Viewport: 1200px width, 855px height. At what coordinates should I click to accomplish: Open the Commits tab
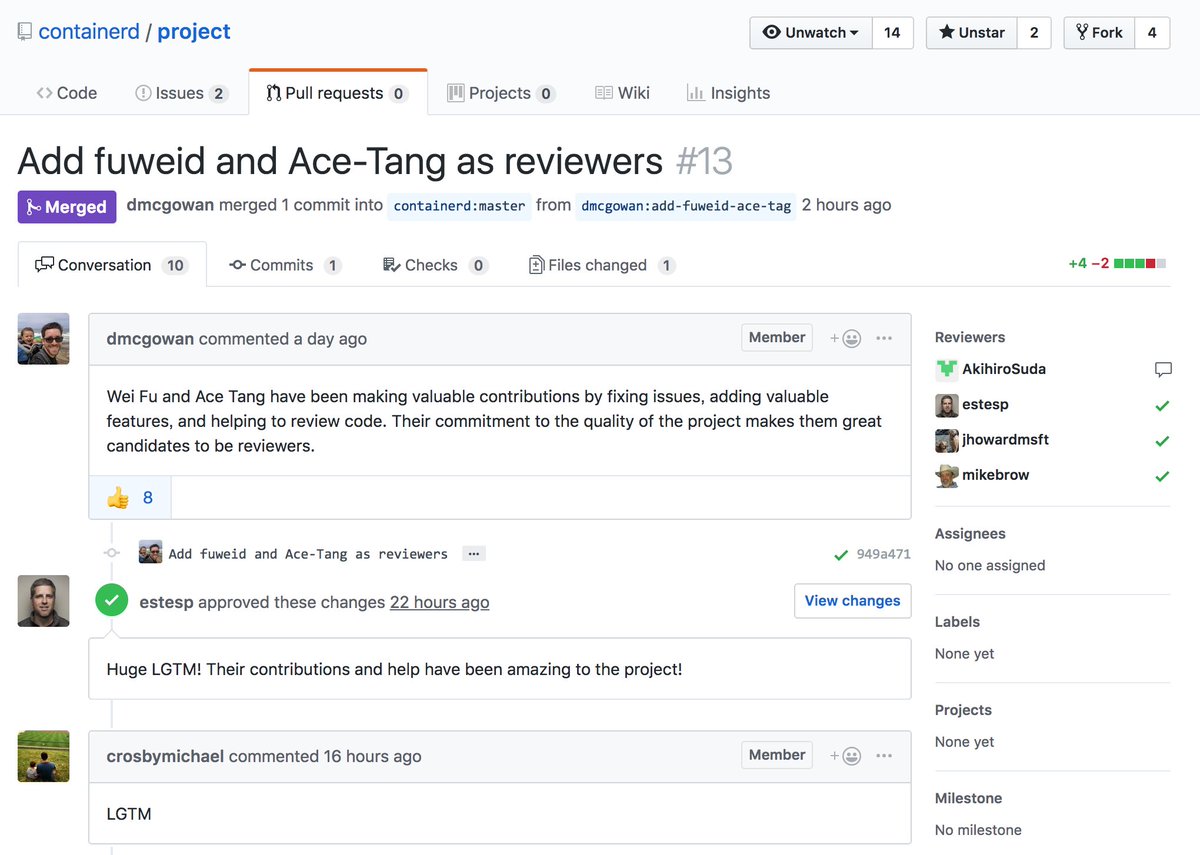[285, 265]
